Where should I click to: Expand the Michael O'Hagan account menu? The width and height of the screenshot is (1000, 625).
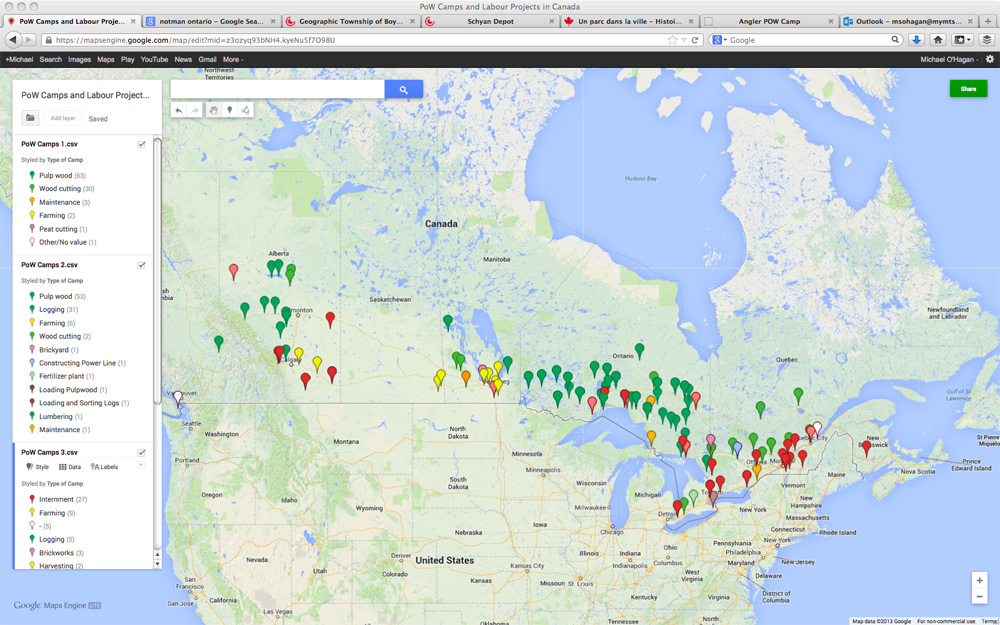pos(950,59)
